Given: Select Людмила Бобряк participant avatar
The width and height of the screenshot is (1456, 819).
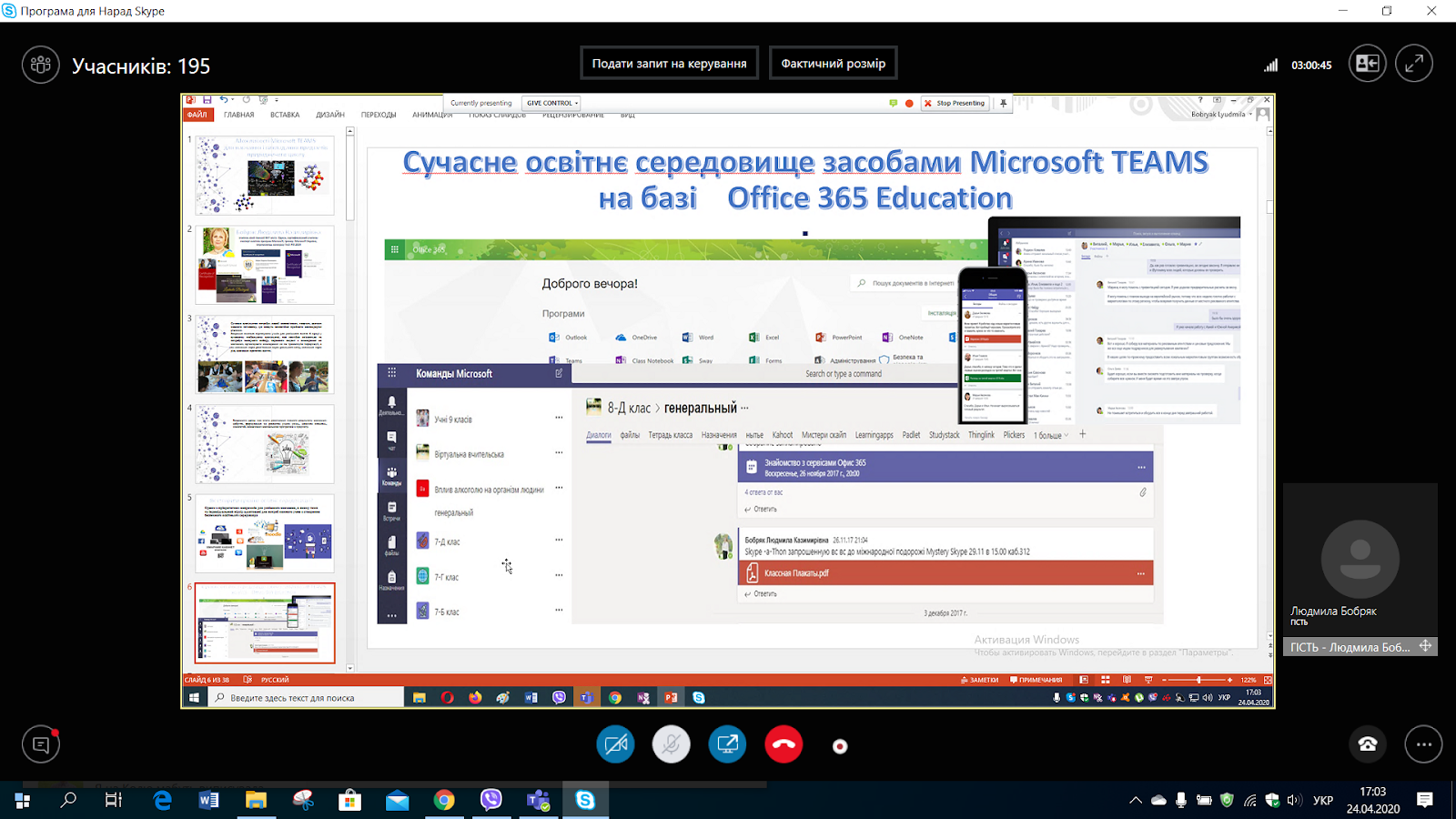Looking at the screenshot, I should [x=1360, y=559].
